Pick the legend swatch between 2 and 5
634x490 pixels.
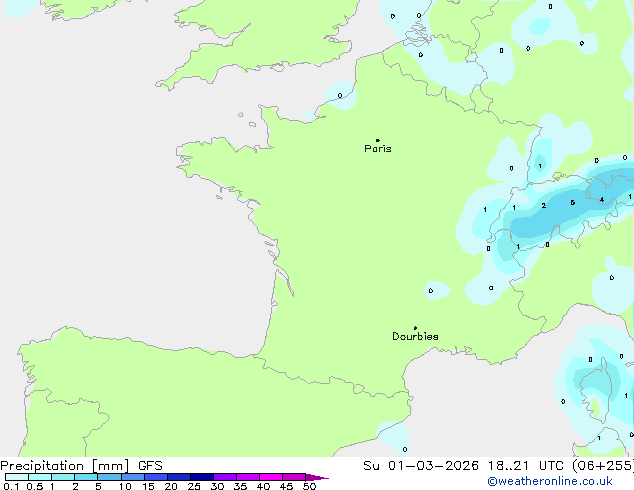point(86,477)
